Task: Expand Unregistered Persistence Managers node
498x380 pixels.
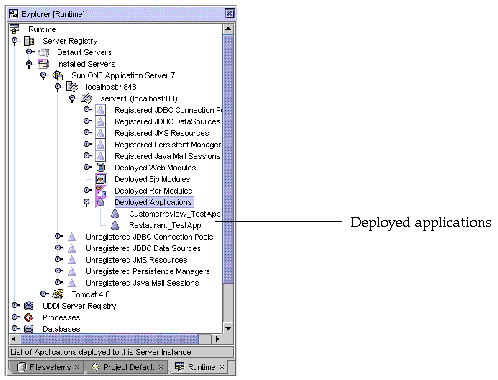Action: 59,271
